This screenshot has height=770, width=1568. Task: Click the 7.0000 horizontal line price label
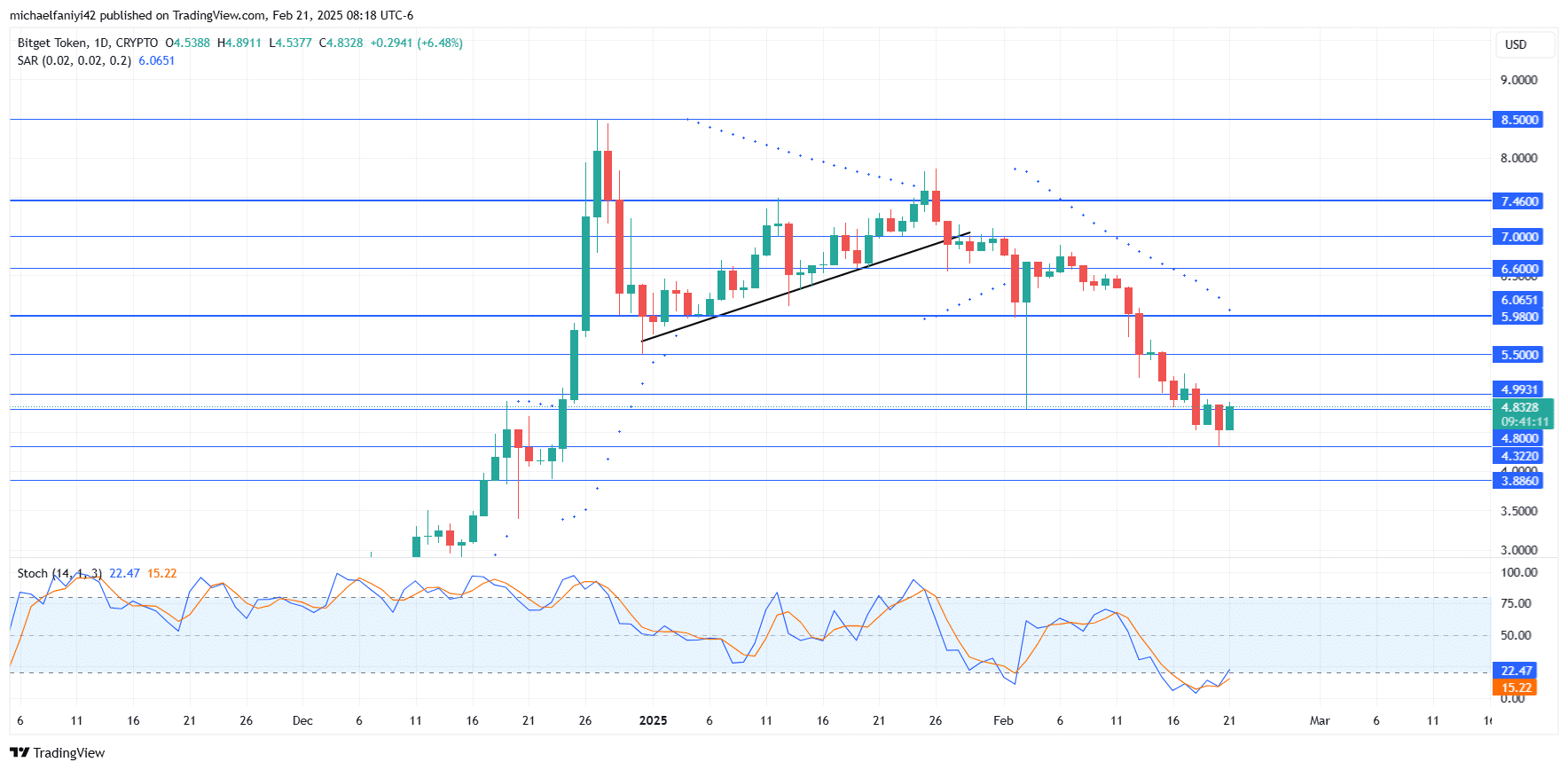click(x=1519, y=237)
